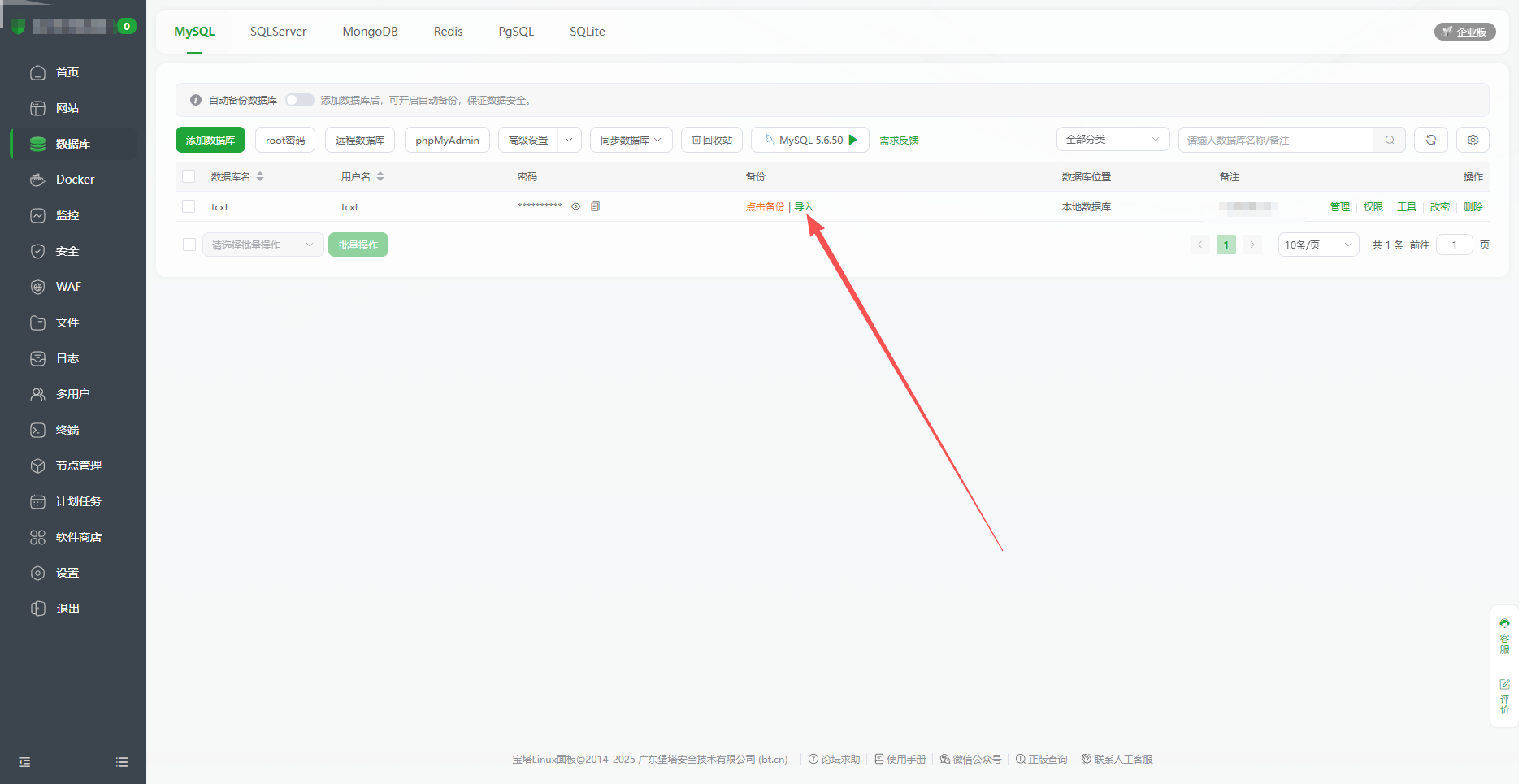Collapse sidebar using bottom-left menu icon
The height and width of the screenshot is (784, 1527).
pos(24,762)
